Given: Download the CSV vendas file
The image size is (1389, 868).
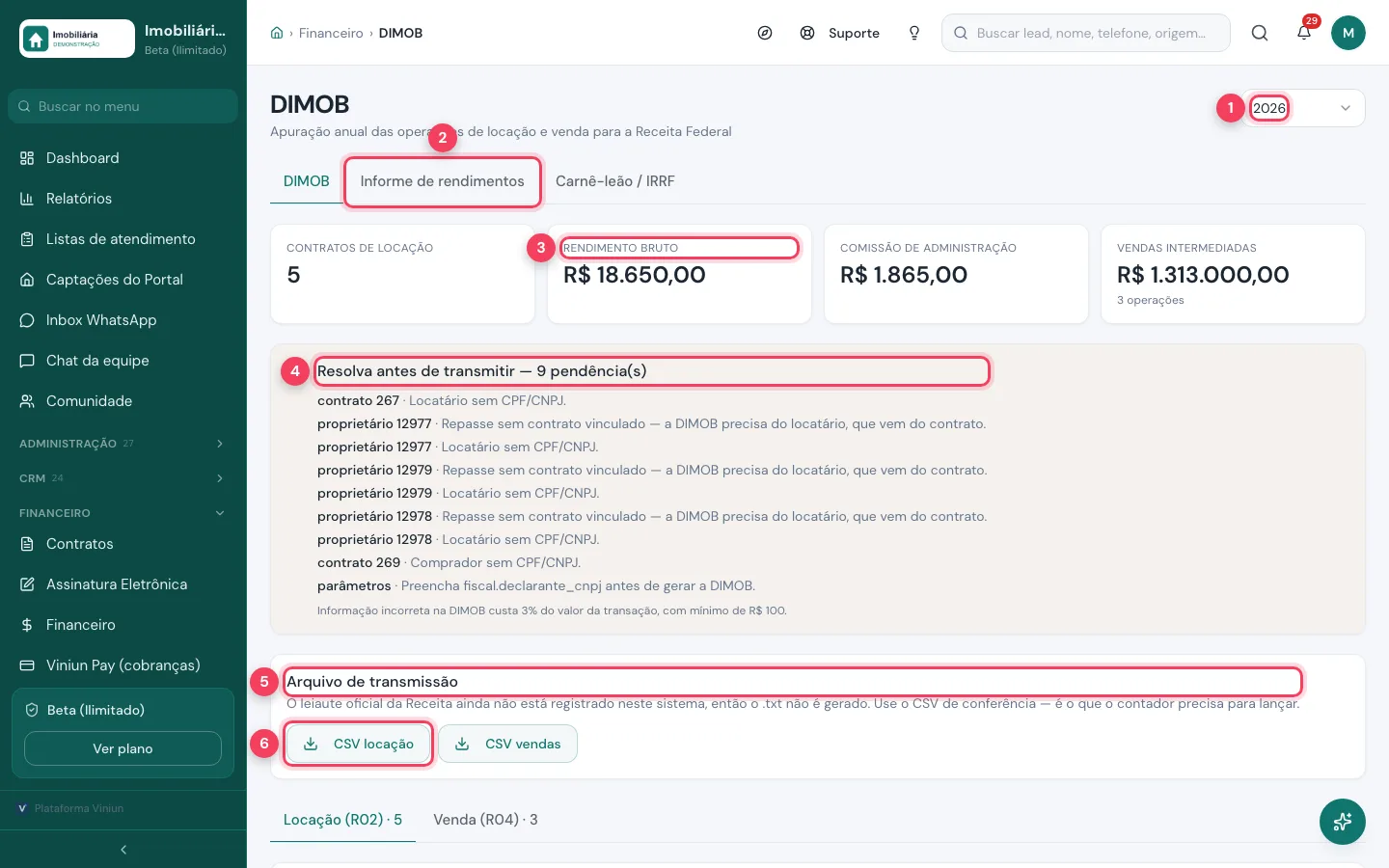Looking at the screenshot, I should 508,744.
